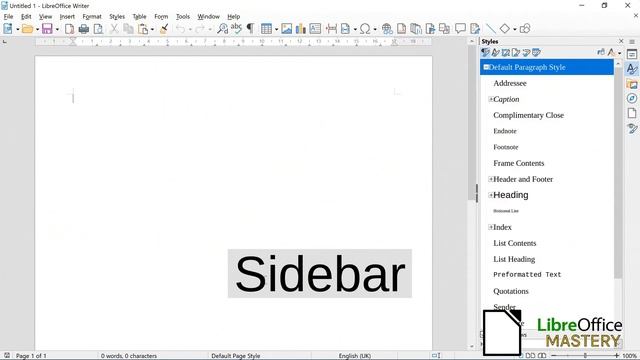Click Default Page Style in status bar
Viewport: 640px width, 360px height.
[236, 356]
